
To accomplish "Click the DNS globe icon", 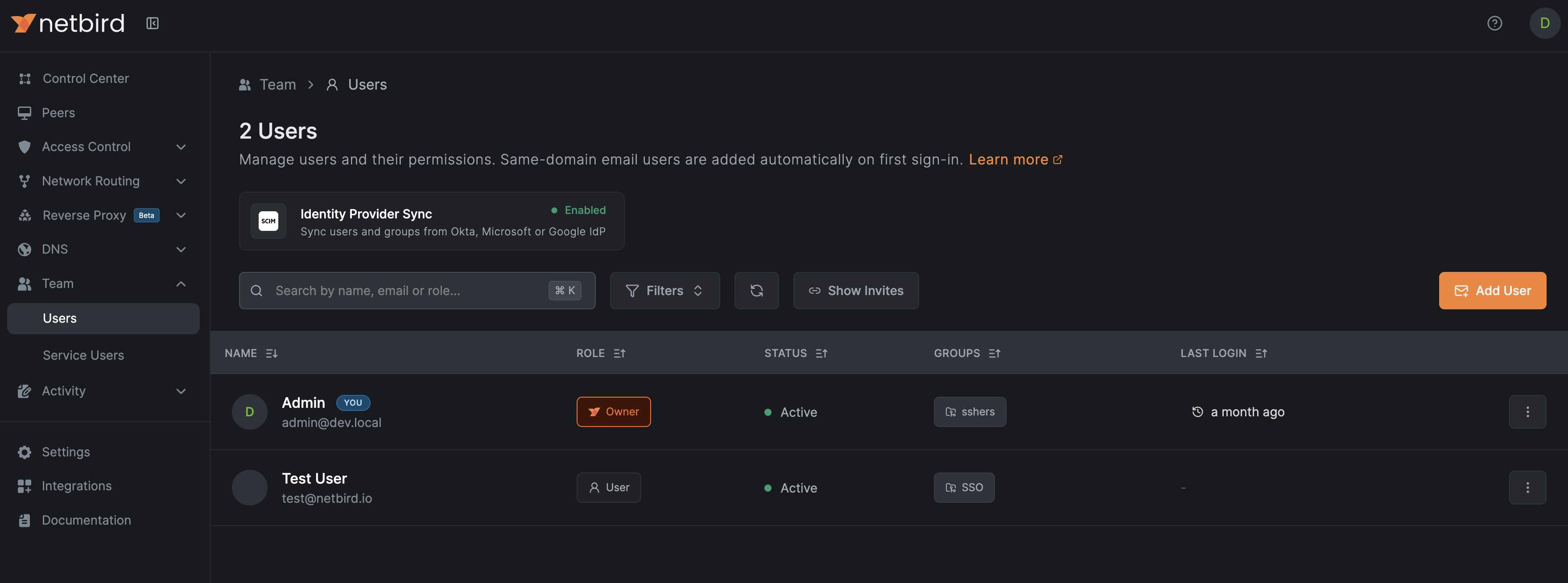I will (x=25, y=250).
